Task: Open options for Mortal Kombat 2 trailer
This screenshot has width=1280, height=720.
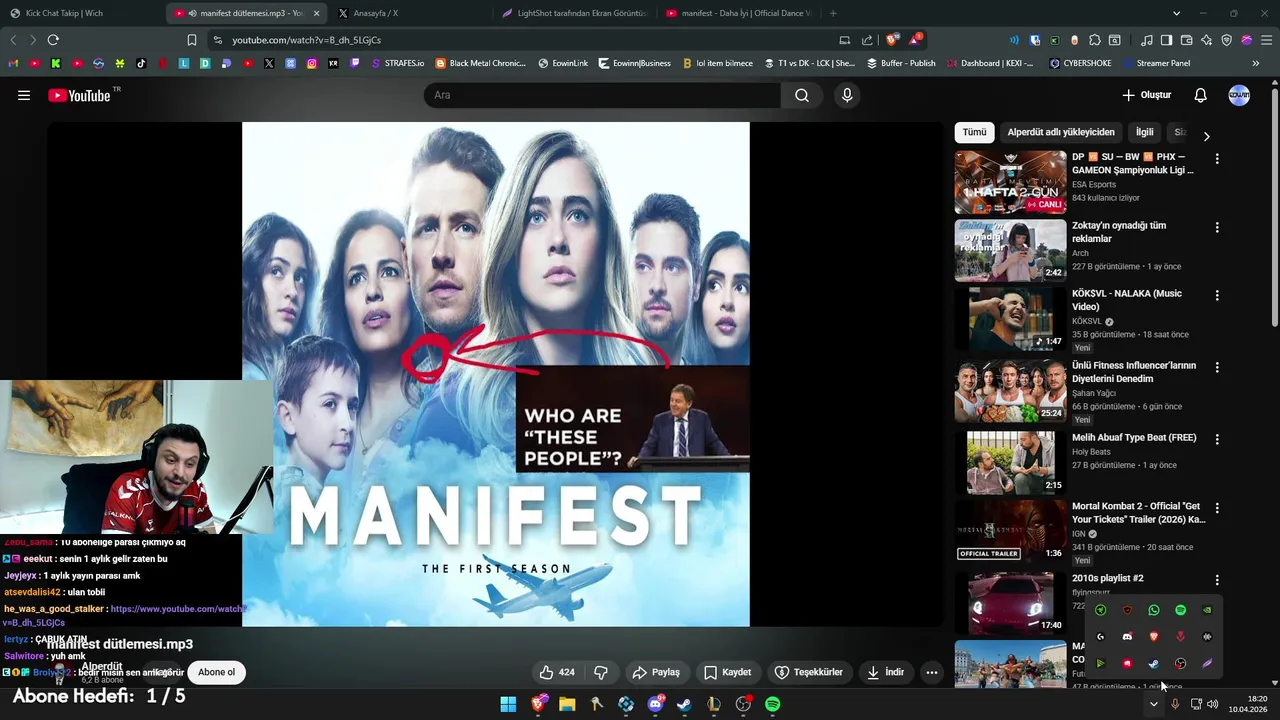Action: pyautogui.click(x=1217, y=508)
